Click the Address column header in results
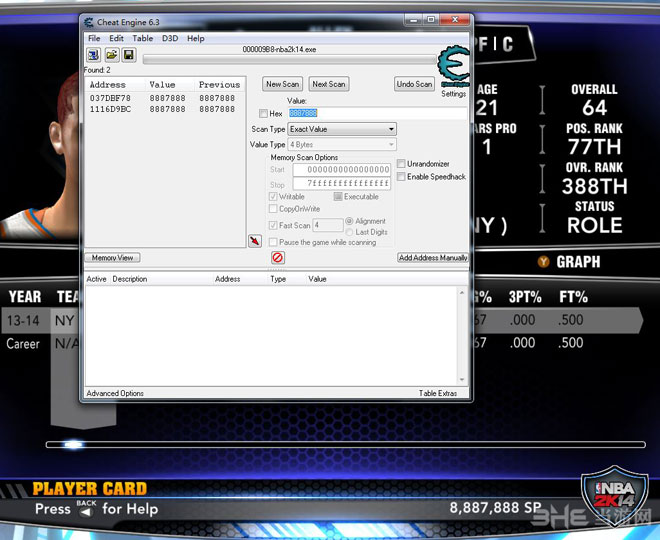The height and width of the screenshot is (540, 660). click(x=108, y=85)
